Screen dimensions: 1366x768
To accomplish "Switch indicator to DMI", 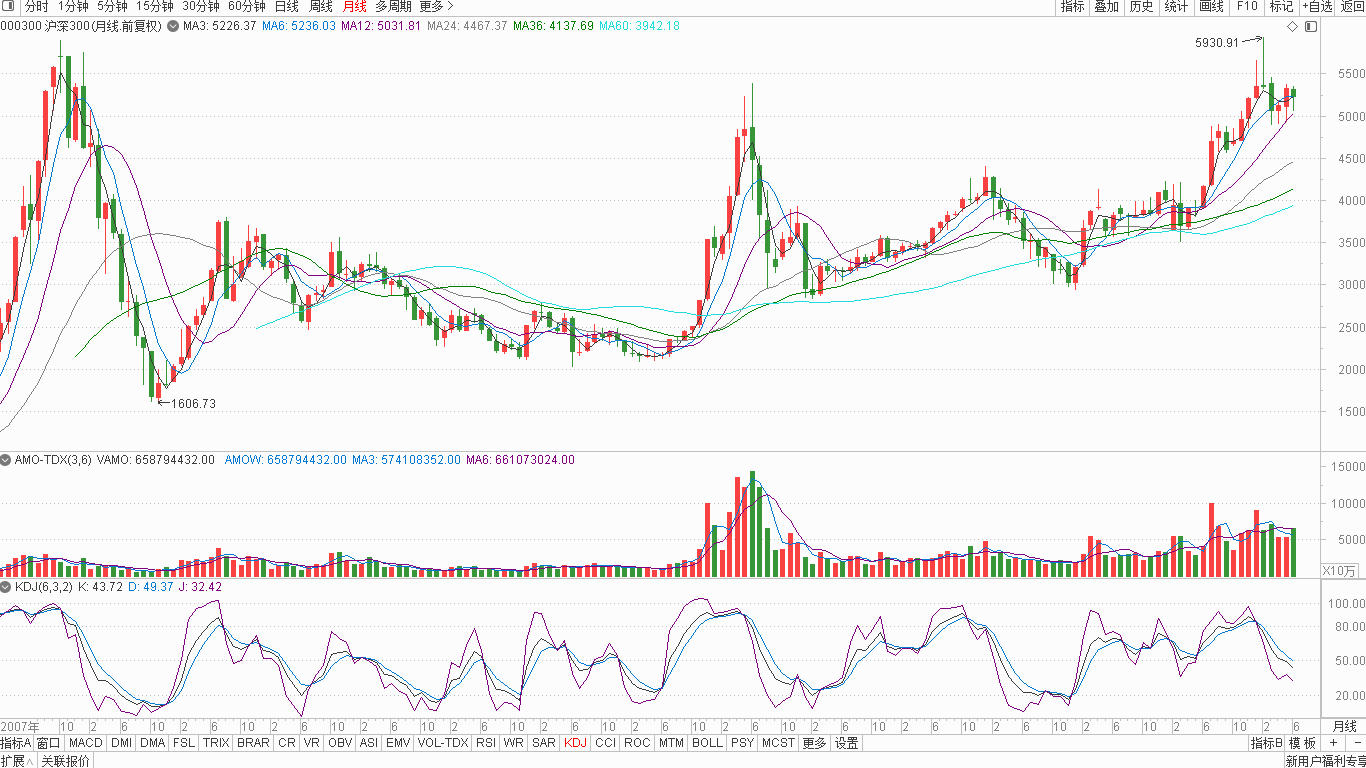I will pos(121,743).
